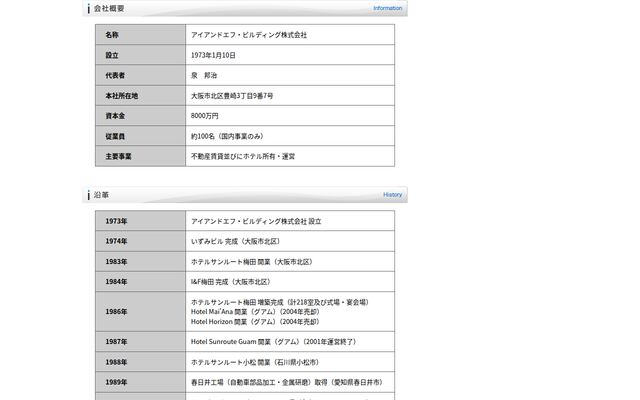This screenshot has height=400, width=640.
Task: Click the 会社概要 section heading
Action: [109, 8]
